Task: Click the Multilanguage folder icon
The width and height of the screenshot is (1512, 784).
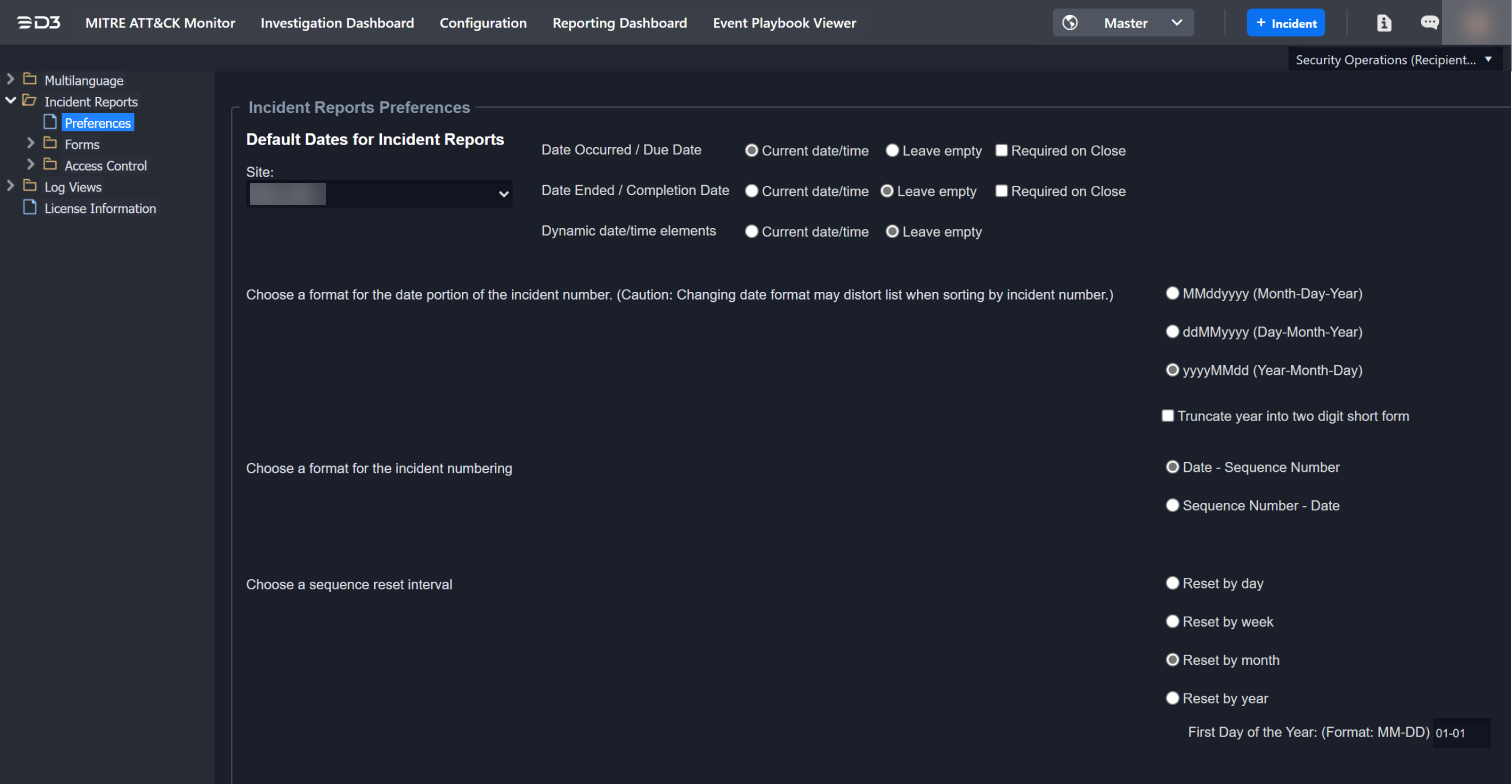Action: [x=30, y=80]
